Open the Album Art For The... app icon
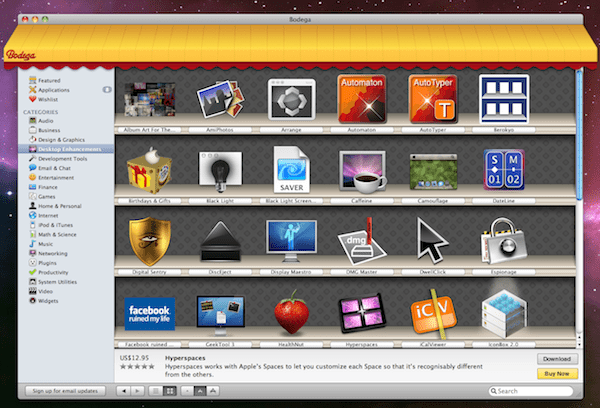The width and height of the screenshot is (600, 408). point(150,100)
